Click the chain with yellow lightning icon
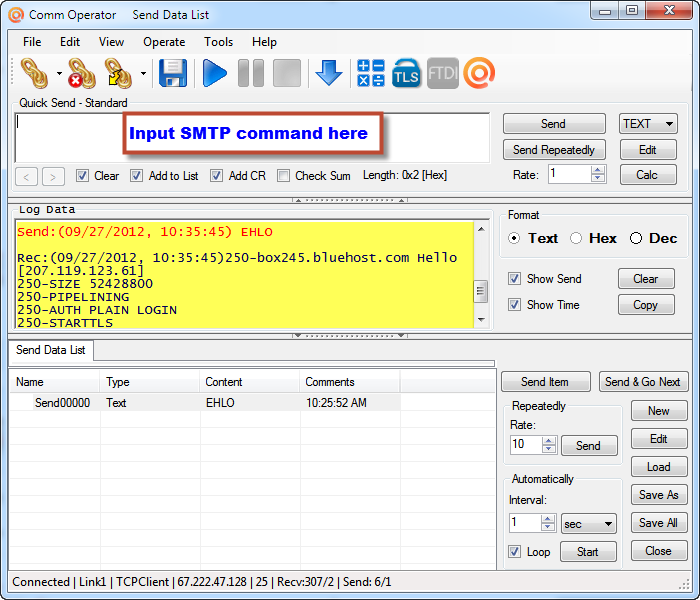Viewport: 700px width, 600px height. (118, 73)
